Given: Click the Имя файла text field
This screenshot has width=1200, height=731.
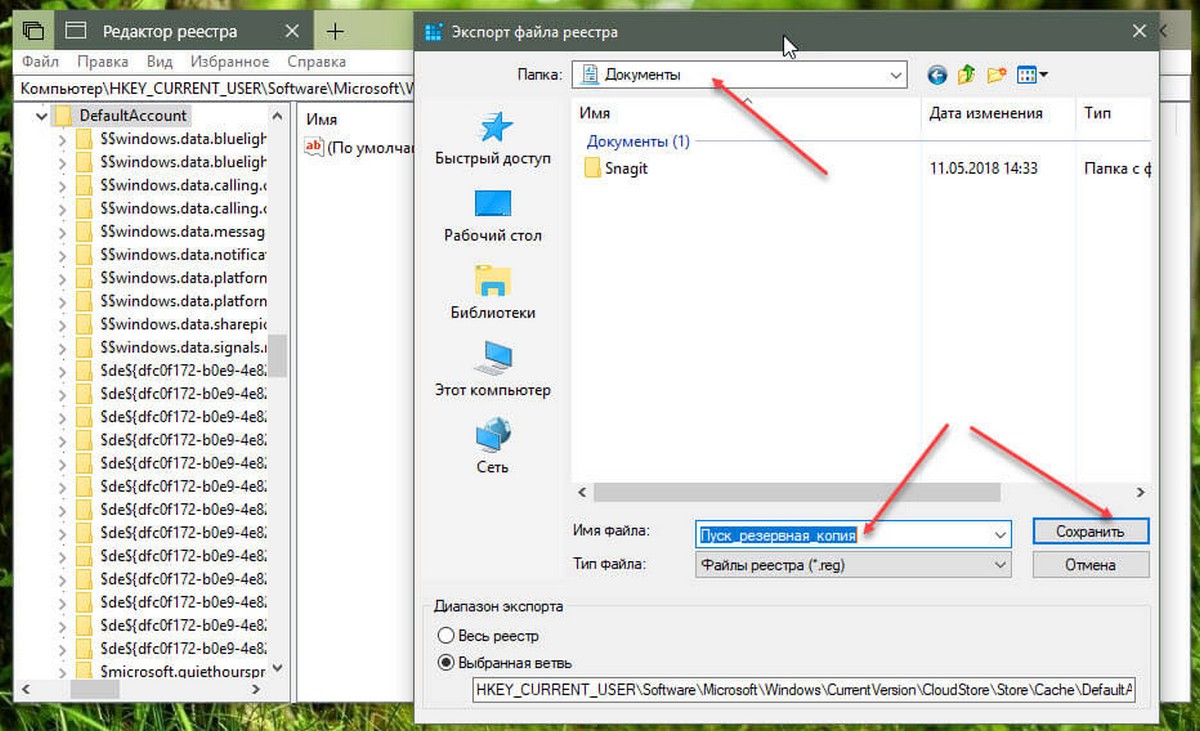Looking at the screenshot, I should pos(853,535).
